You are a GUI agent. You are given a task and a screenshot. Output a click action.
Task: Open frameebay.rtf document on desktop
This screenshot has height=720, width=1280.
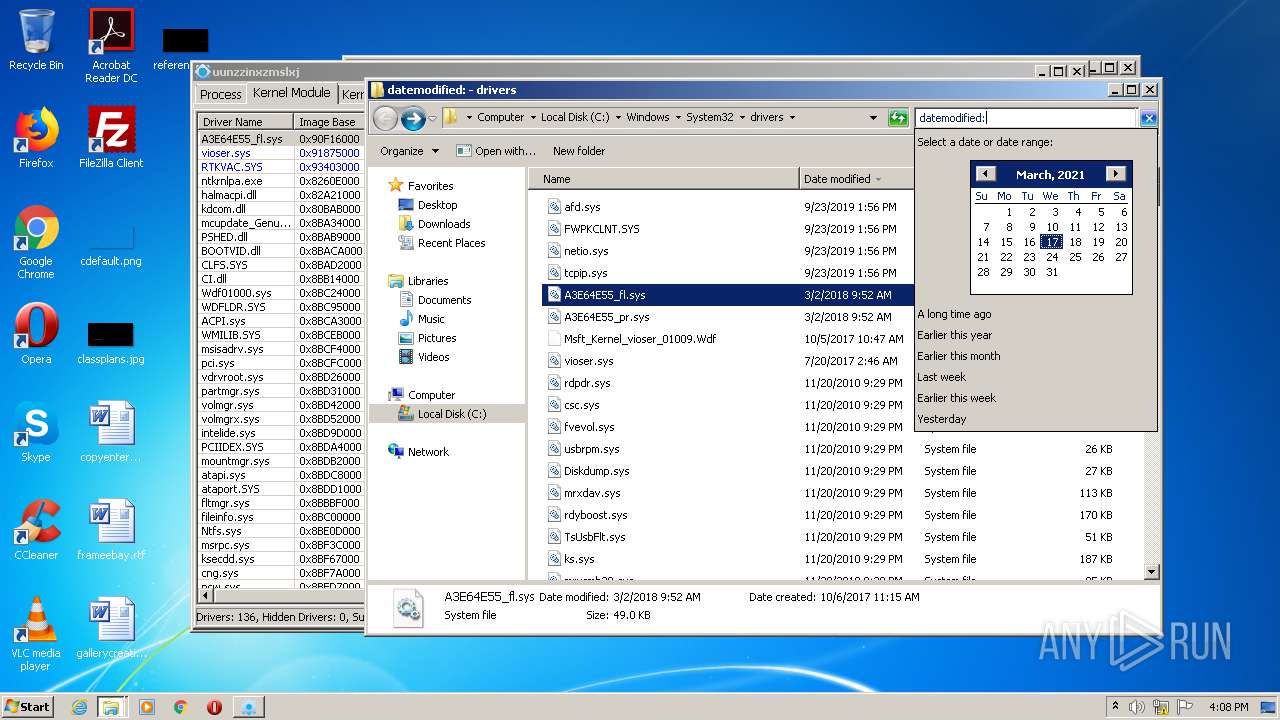click(x=111, y=530)
